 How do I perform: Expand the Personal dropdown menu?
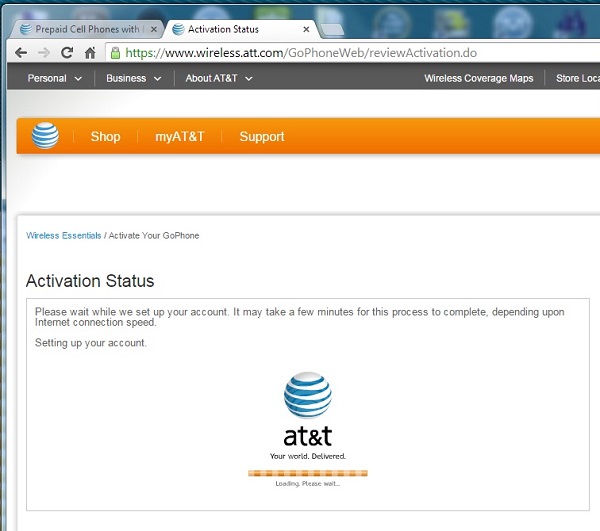tap(55, 78)
